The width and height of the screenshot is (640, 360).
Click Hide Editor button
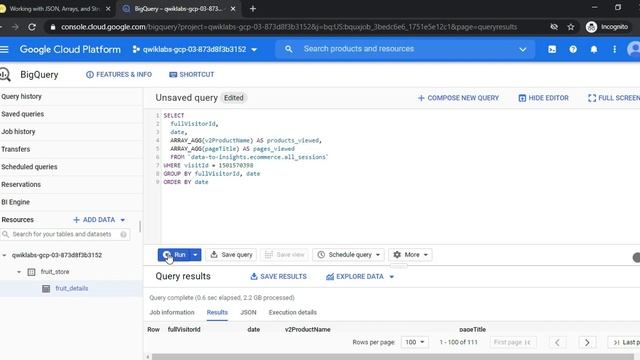[543, 98]
